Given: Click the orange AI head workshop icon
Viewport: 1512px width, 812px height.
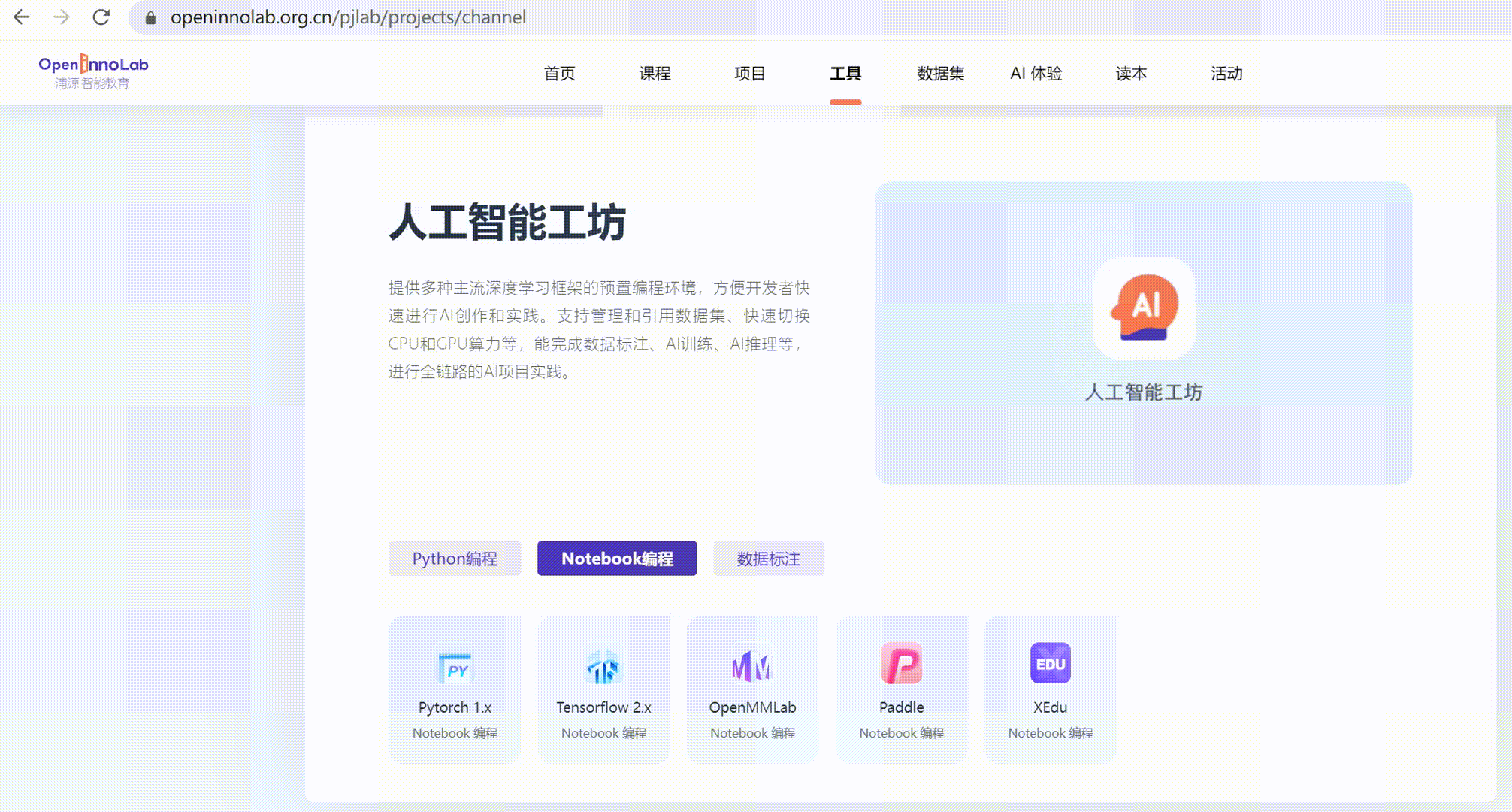Looking at the screenshot, I should 1144,308.
